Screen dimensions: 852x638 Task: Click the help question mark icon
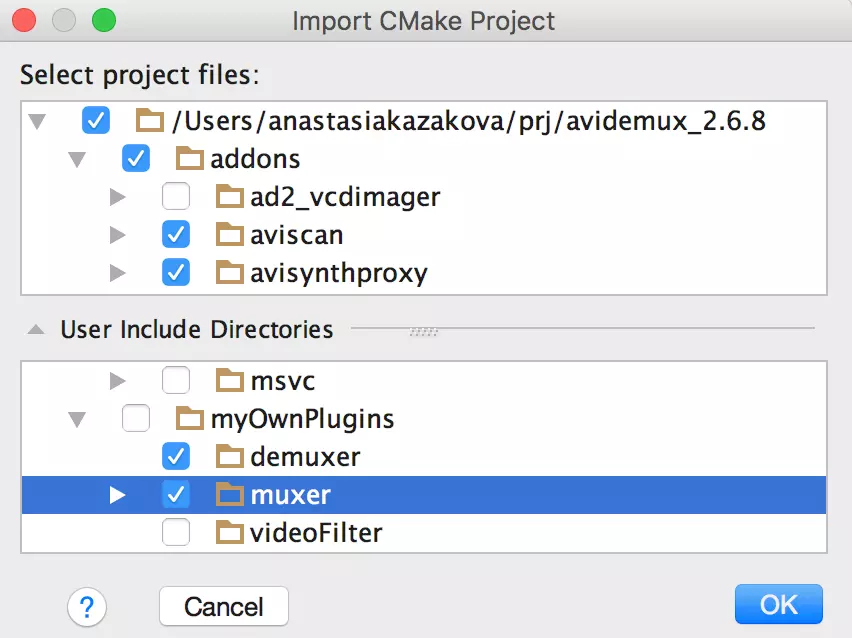click(x=88, y=605)
